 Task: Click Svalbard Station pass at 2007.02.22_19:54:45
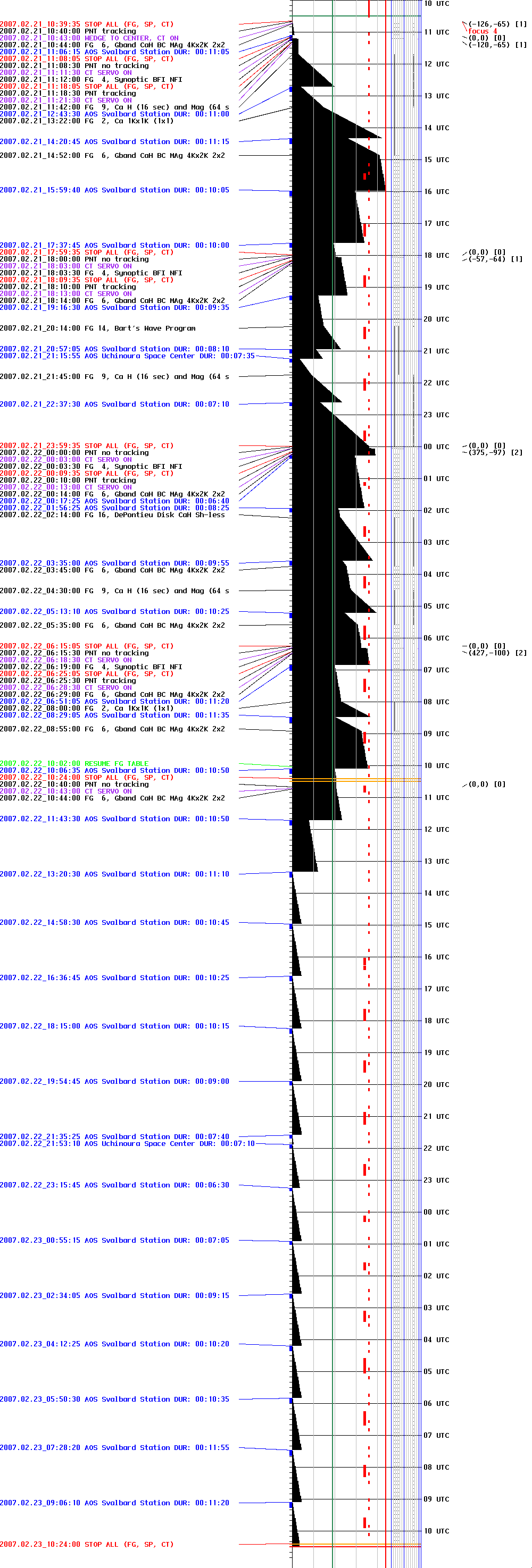pyautogui.click(x=114, y=1081)
